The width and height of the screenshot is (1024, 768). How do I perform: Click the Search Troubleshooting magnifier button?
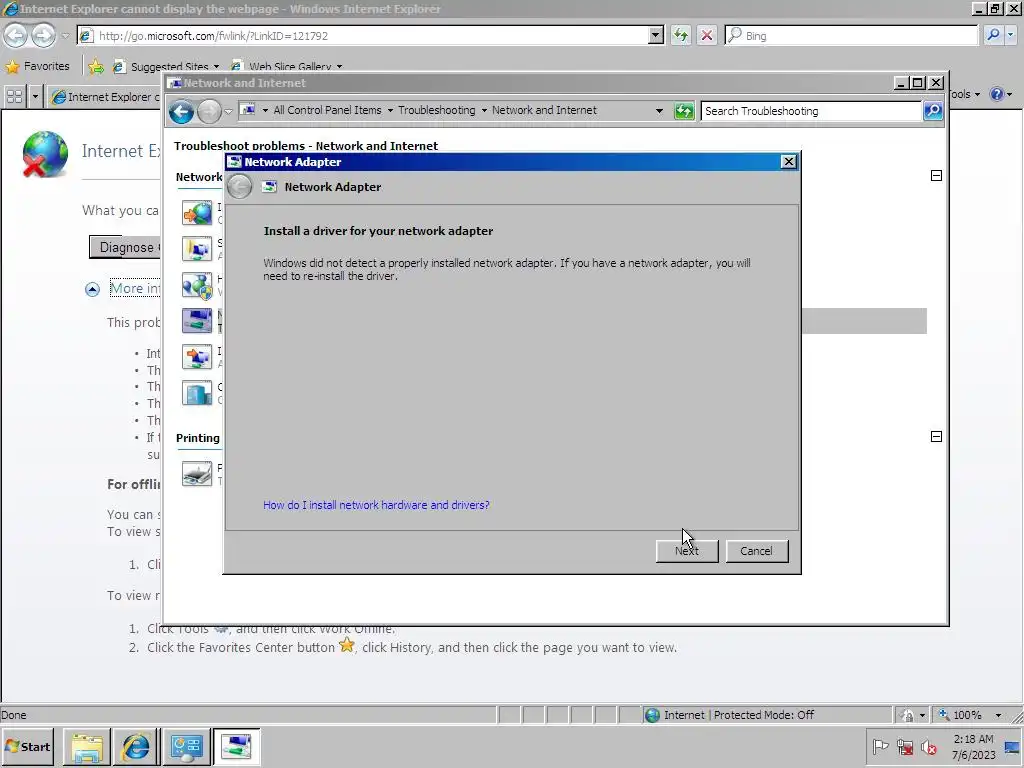933,111
